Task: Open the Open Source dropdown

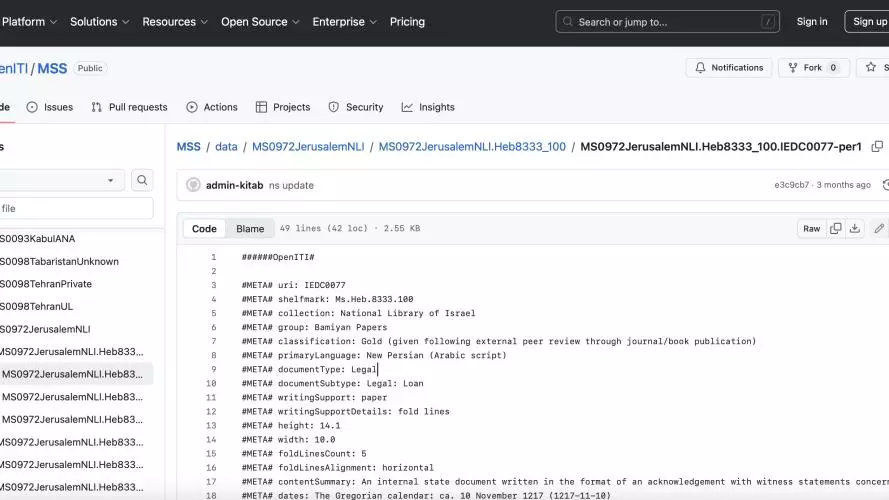Action: click(x=260, y=22)
